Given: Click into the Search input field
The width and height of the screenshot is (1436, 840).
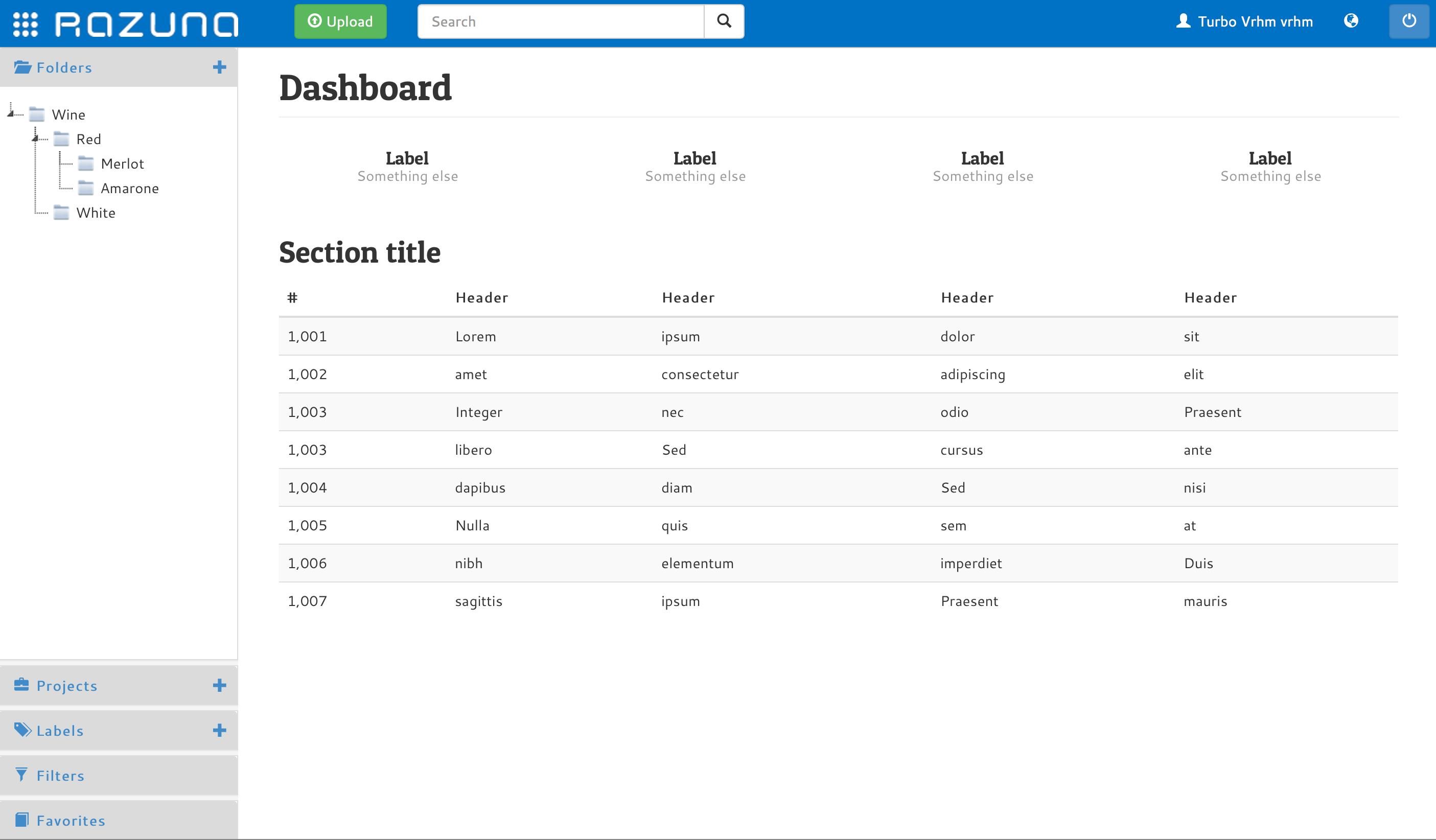Looking at the screenshot, I should pos(561,21).
